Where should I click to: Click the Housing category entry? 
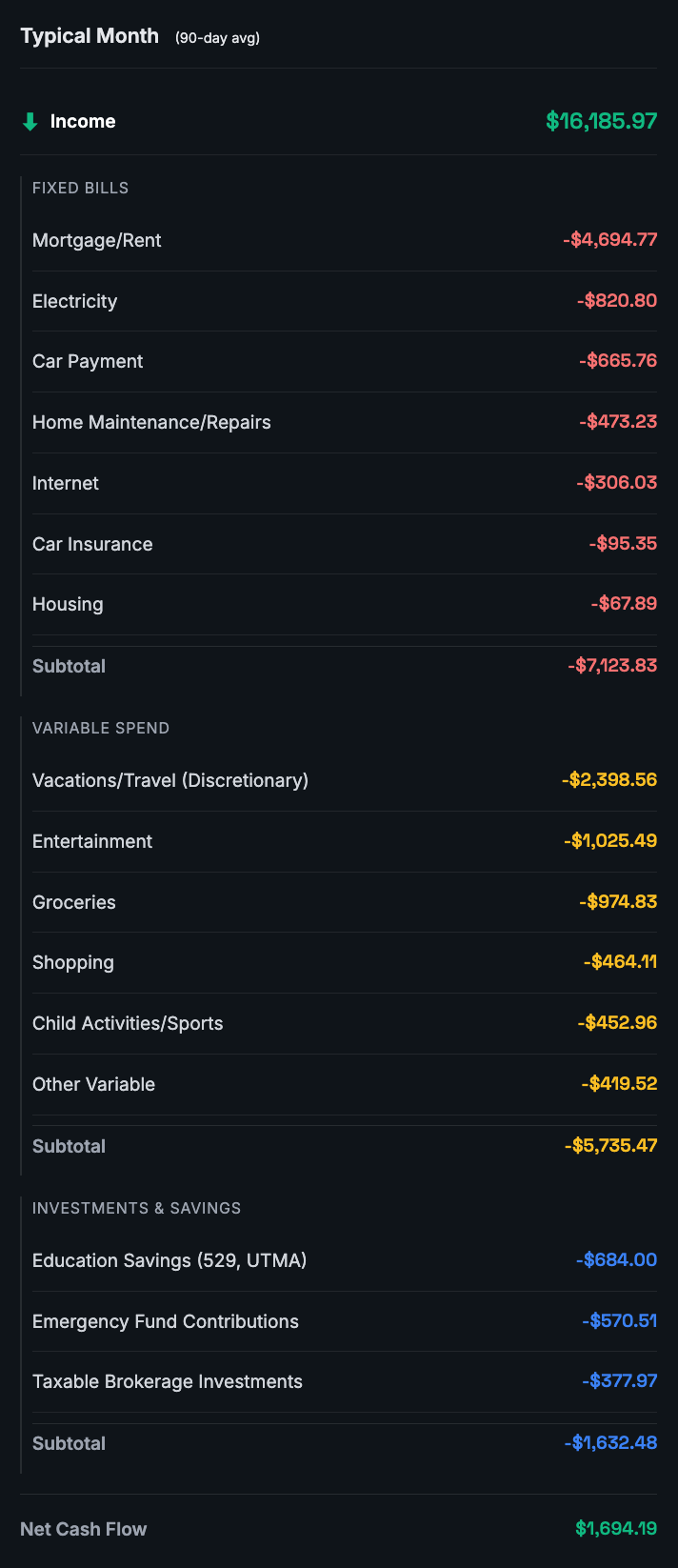(67, 604)
